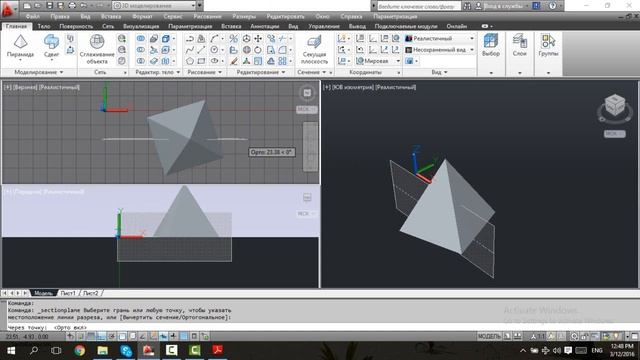The height and width of the screenshot is (360, 640).
Task: Click Save icon in quick access toolbar
Action: [49, 6]
